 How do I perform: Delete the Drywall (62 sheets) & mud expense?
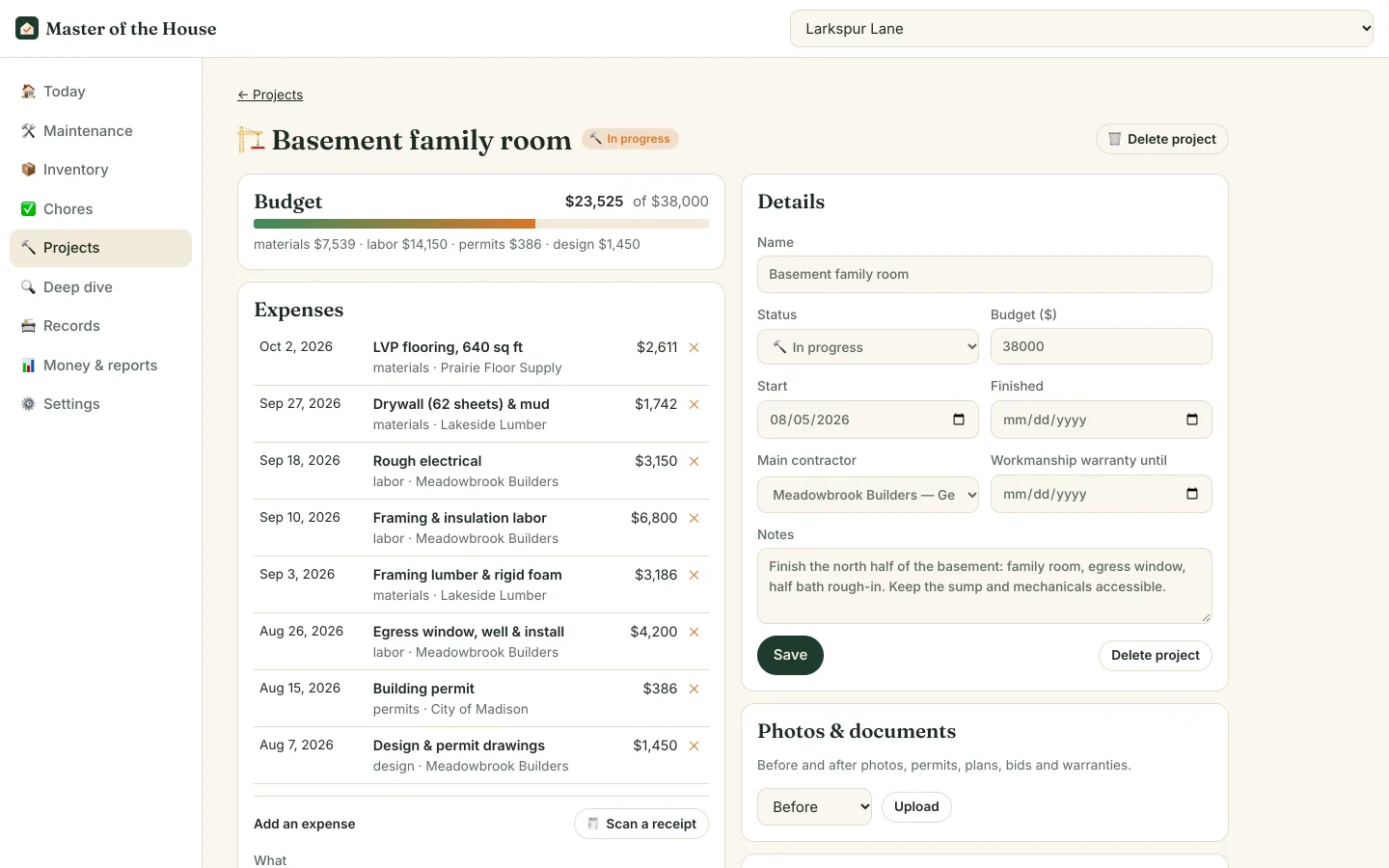(x=694, y=404)
